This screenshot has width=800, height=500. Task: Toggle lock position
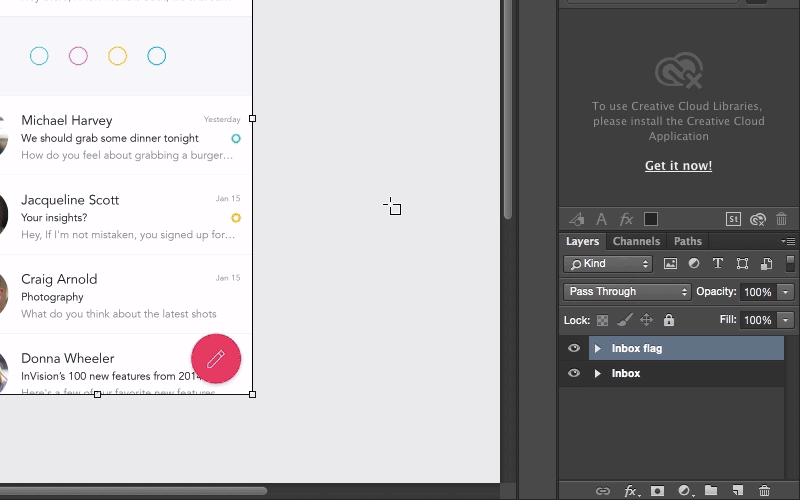[646, 320]
